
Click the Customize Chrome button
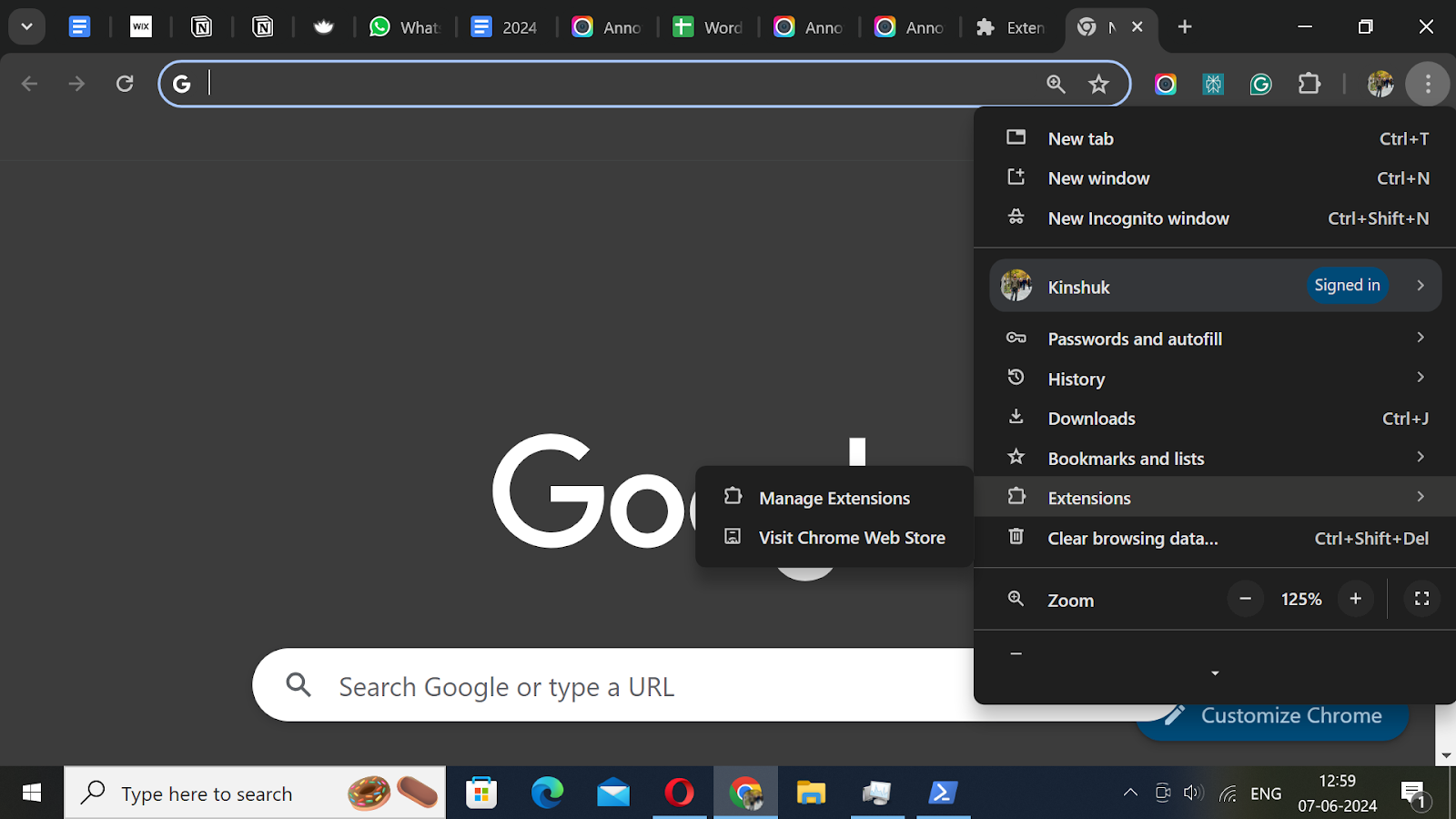point(1274,717)
